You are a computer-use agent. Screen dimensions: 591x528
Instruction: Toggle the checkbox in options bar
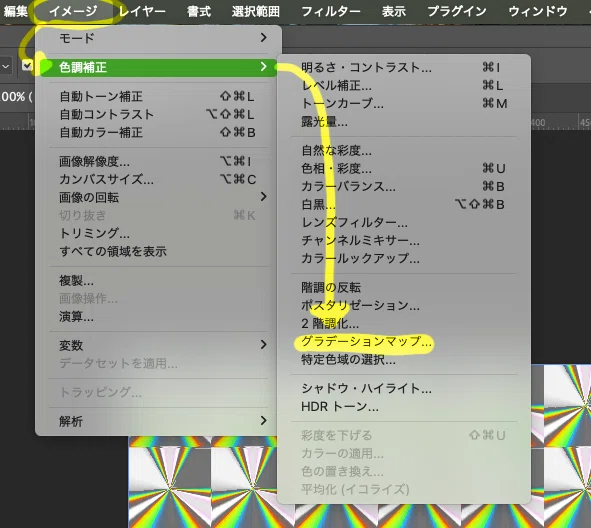coord(27,65)
